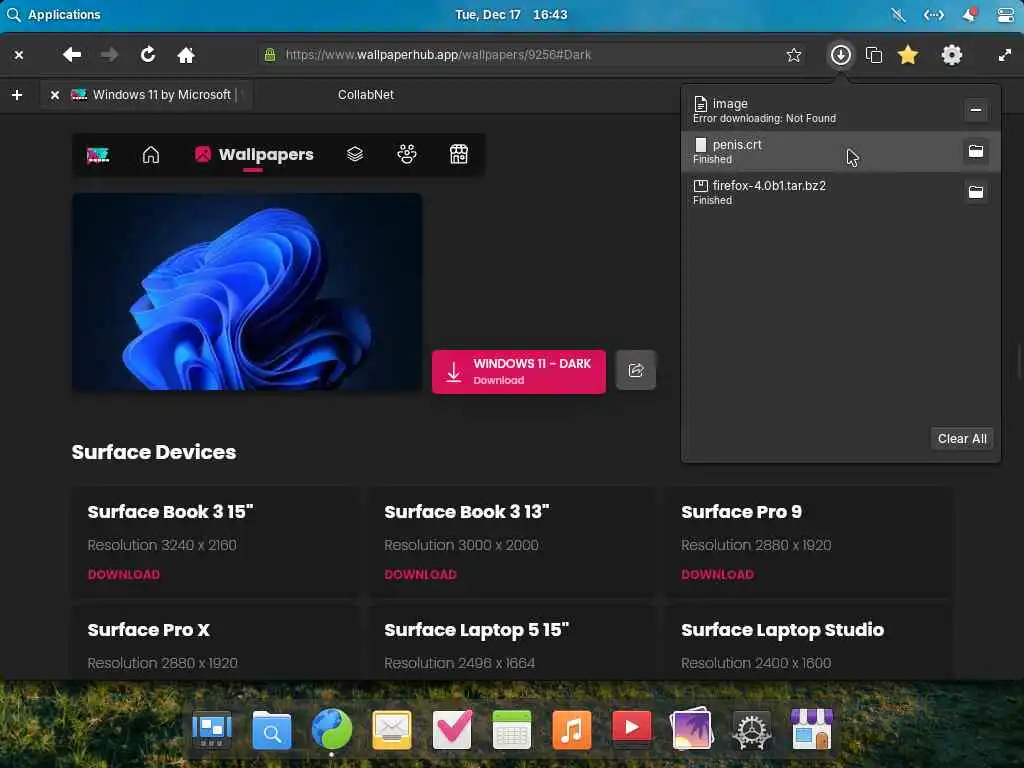Screen dimensions: 1024x768
Task: Click the Surface Laptop 5 15" card title
Action: click(x=477, y=630)
